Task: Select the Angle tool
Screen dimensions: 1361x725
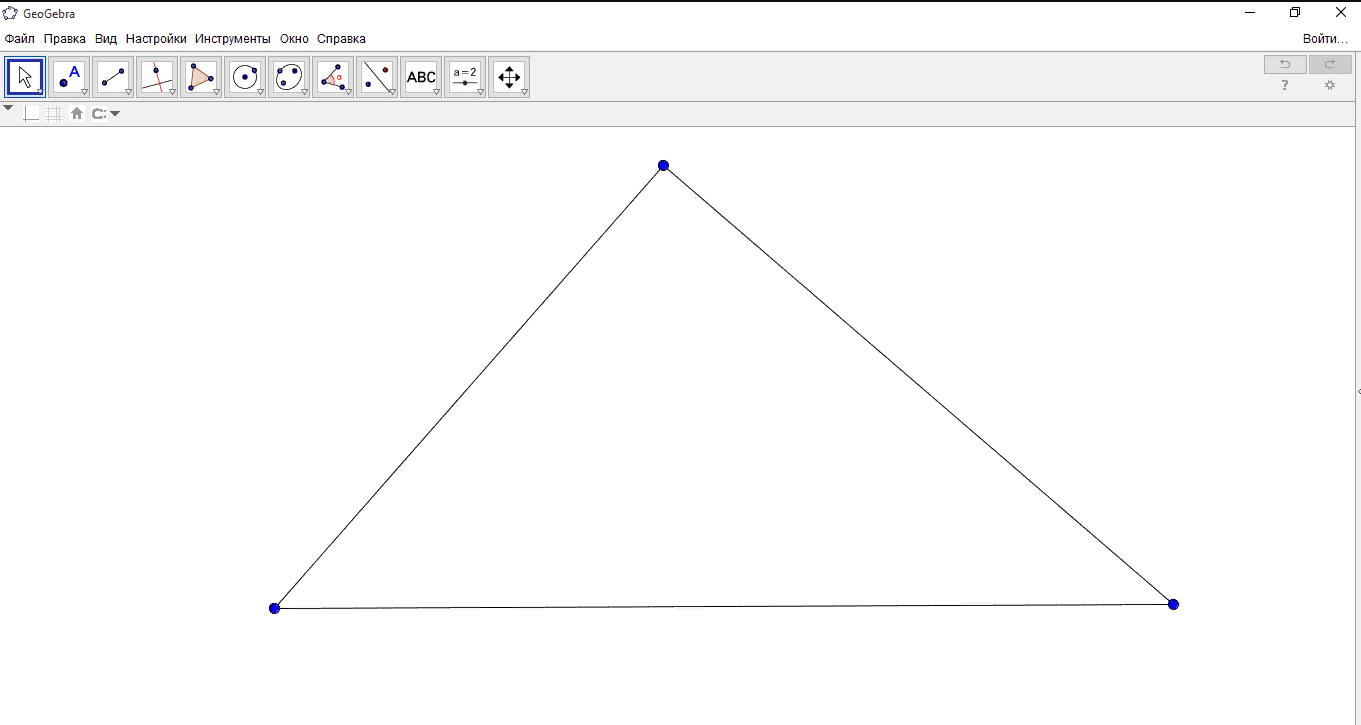Action: pos(333,77)
